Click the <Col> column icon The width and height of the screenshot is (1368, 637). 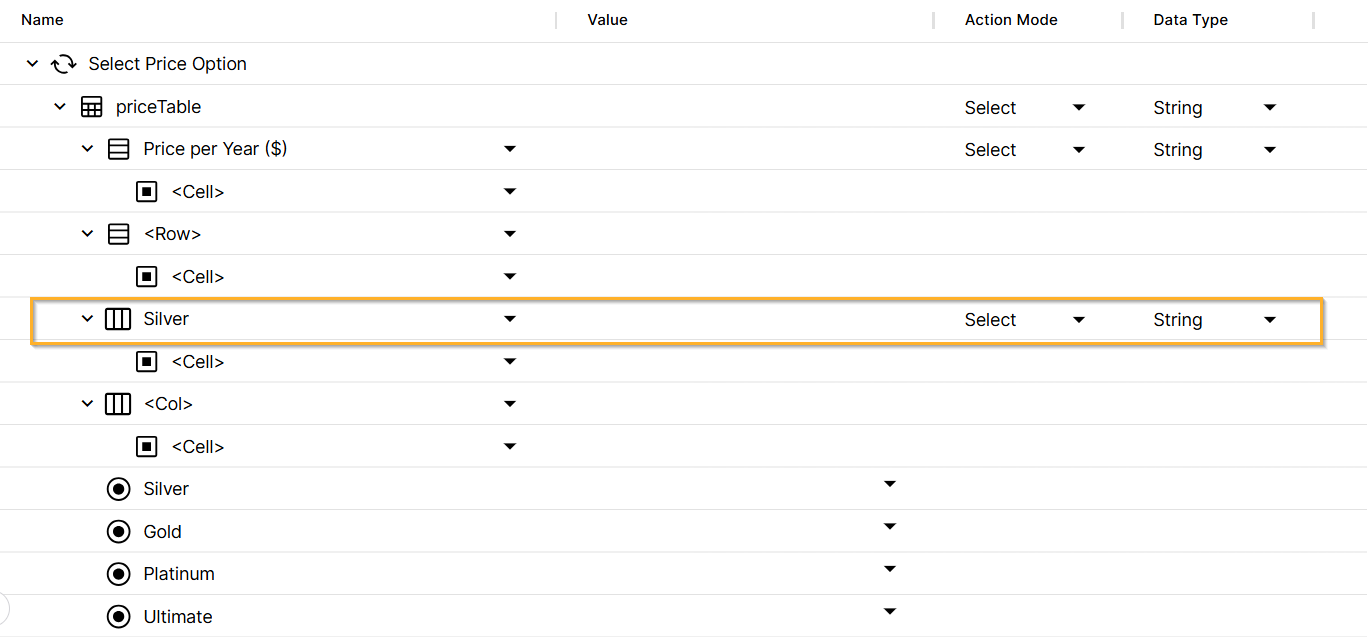pyautogui.click(x=118, y=404)
